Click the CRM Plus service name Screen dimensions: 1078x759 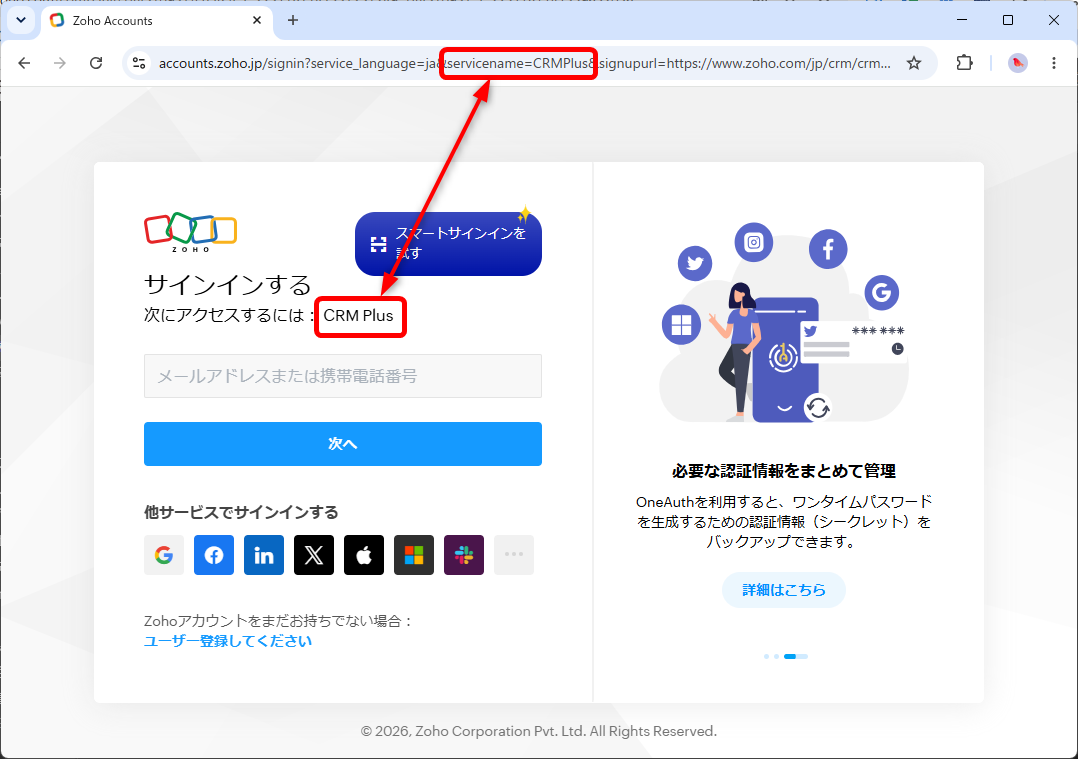click(358, 316)
